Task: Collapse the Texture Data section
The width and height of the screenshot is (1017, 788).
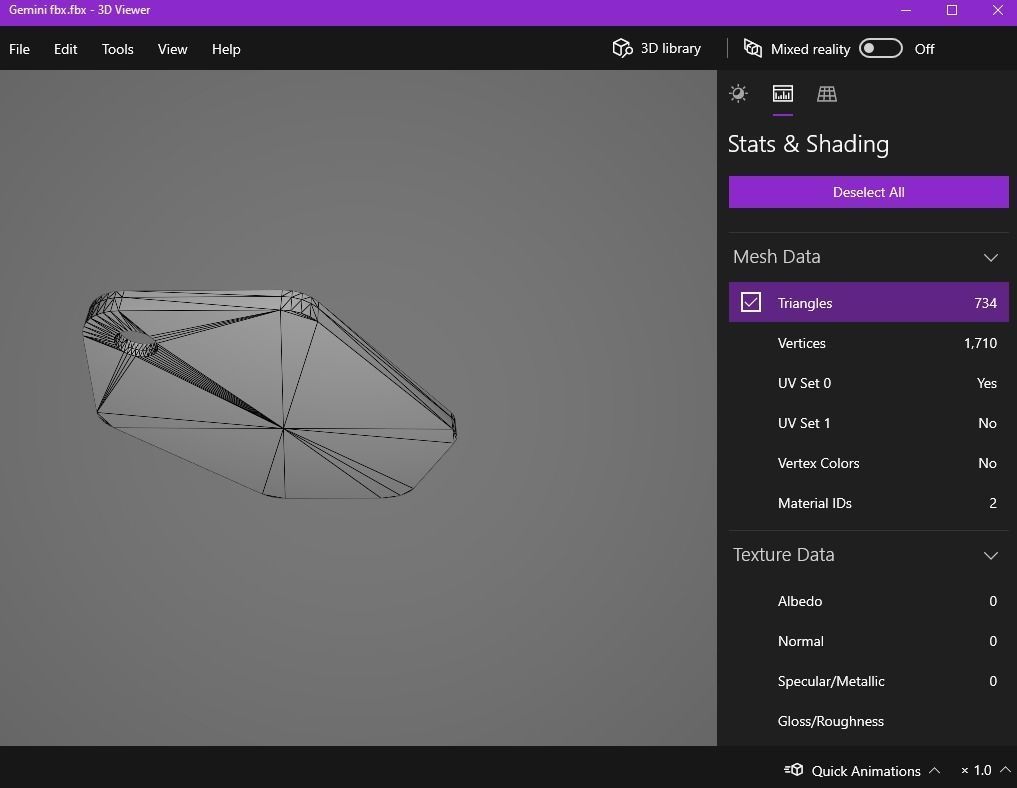Action: [x=990, y=556]
